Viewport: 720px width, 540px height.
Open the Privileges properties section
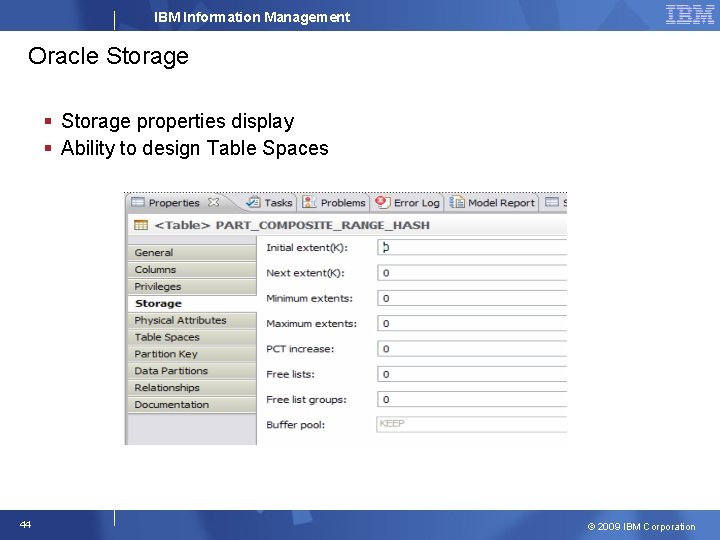point(191,287)
